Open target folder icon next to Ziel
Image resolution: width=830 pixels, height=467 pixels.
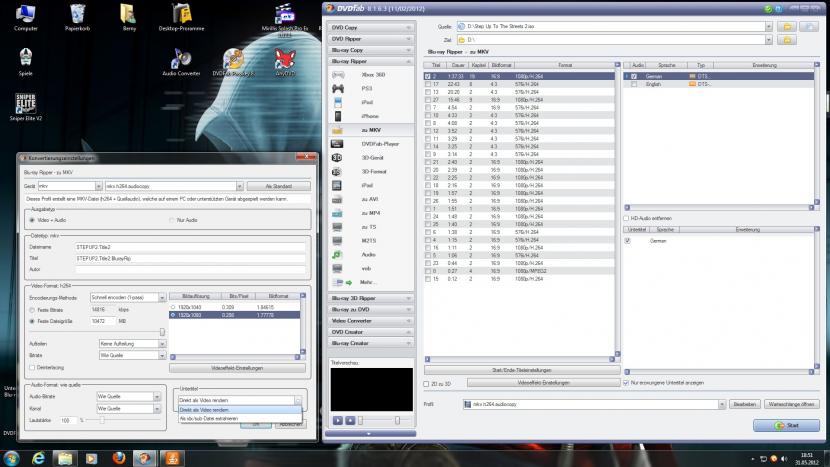click(789, 39)
